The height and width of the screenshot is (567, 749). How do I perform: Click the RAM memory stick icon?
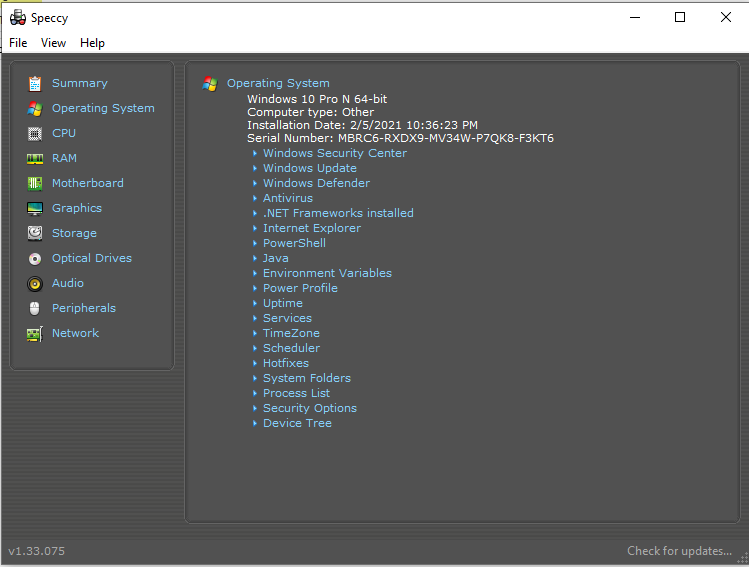pos(35,159)
